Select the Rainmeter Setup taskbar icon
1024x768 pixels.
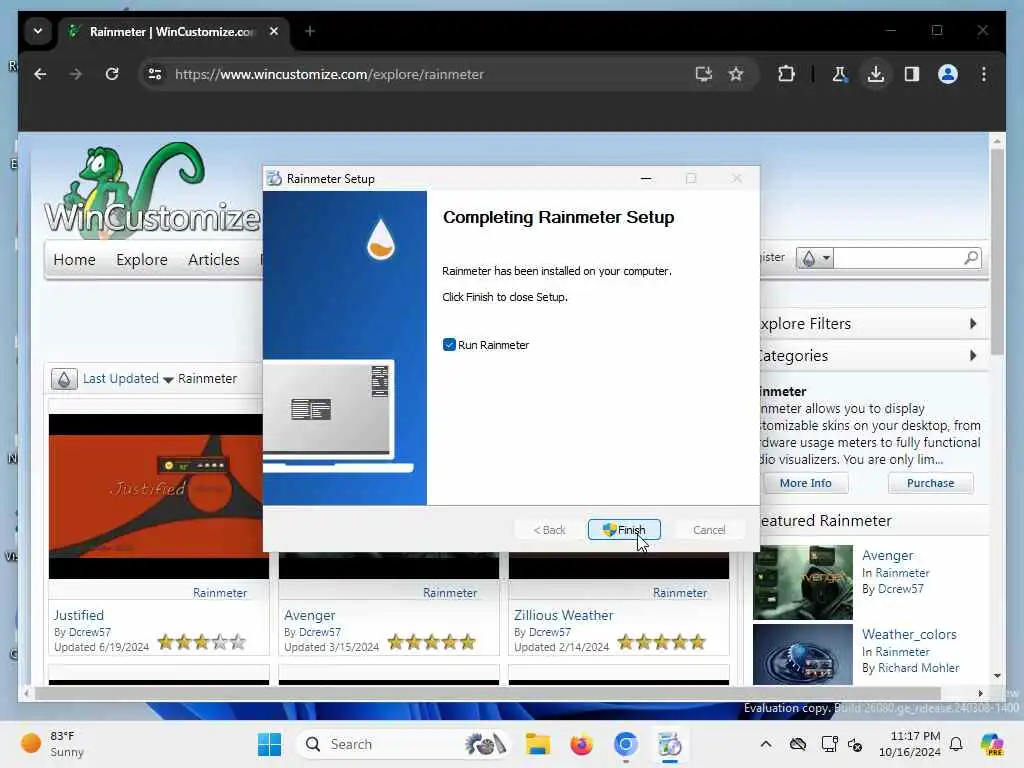point(669,744)
